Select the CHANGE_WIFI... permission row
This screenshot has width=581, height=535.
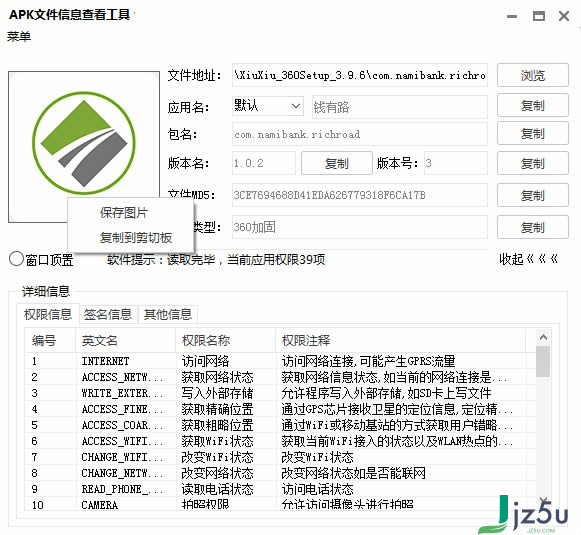click(280, 457)
